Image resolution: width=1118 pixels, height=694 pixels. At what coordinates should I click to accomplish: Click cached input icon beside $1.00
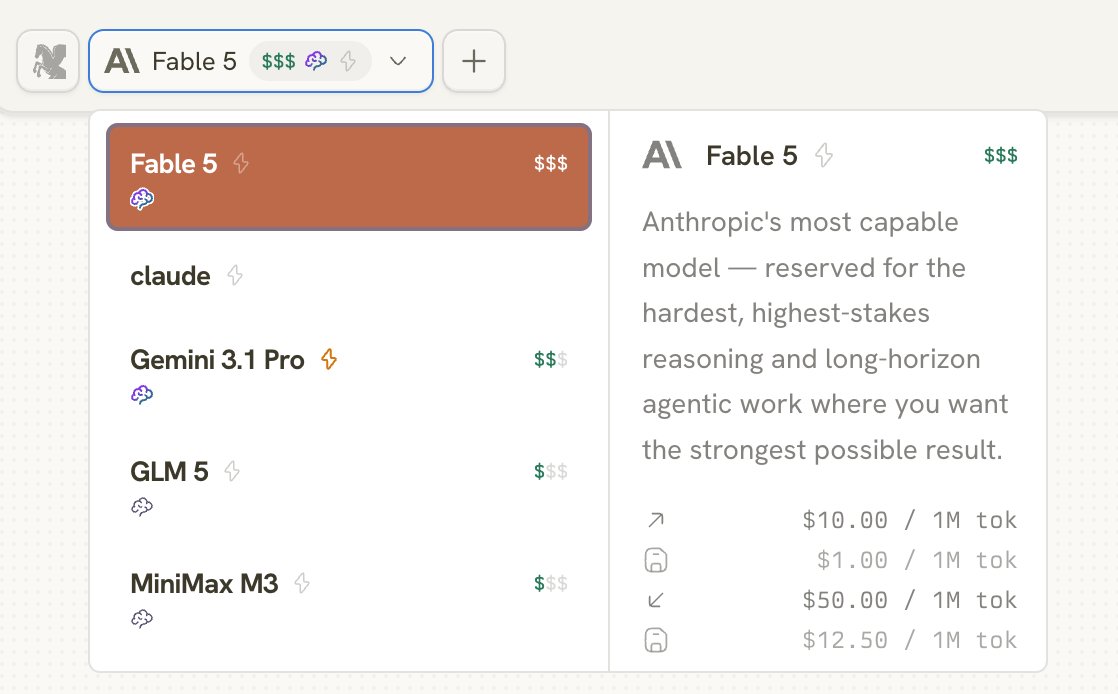pyautogui.click(x=656, y=560)
